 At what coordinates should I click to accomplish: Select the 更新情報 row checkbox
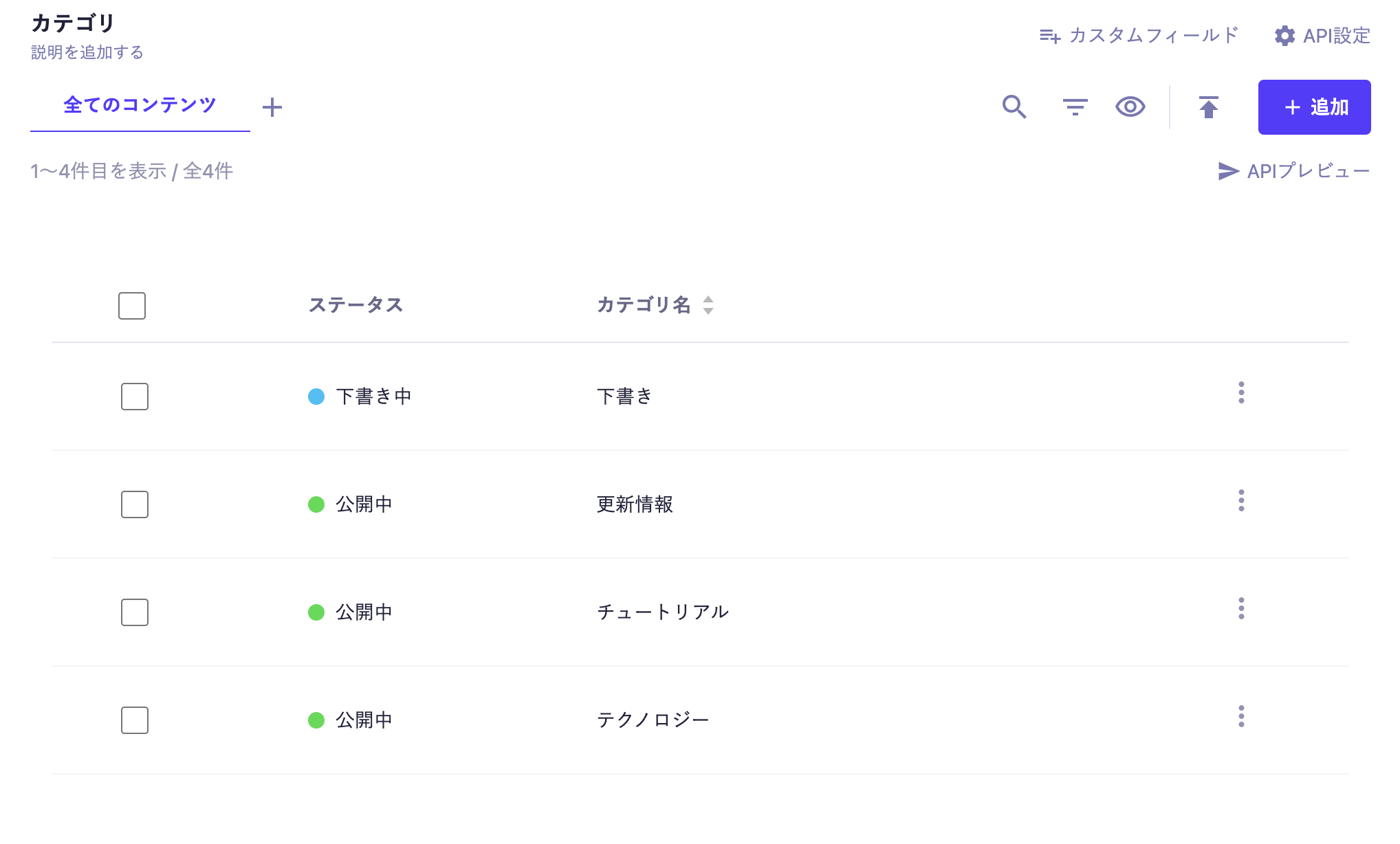tap(135, 504)
